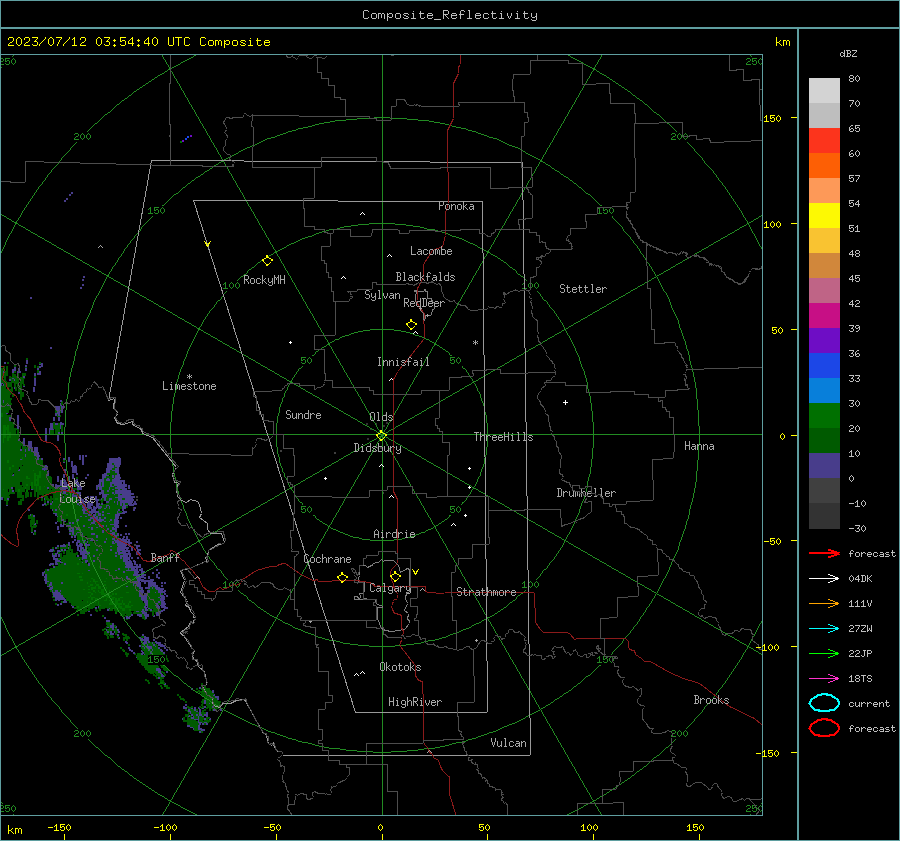Click the purple swatch between 39 and 36 dBZ
This screenshot has height=841, width=900.
[x=824, y=341]
